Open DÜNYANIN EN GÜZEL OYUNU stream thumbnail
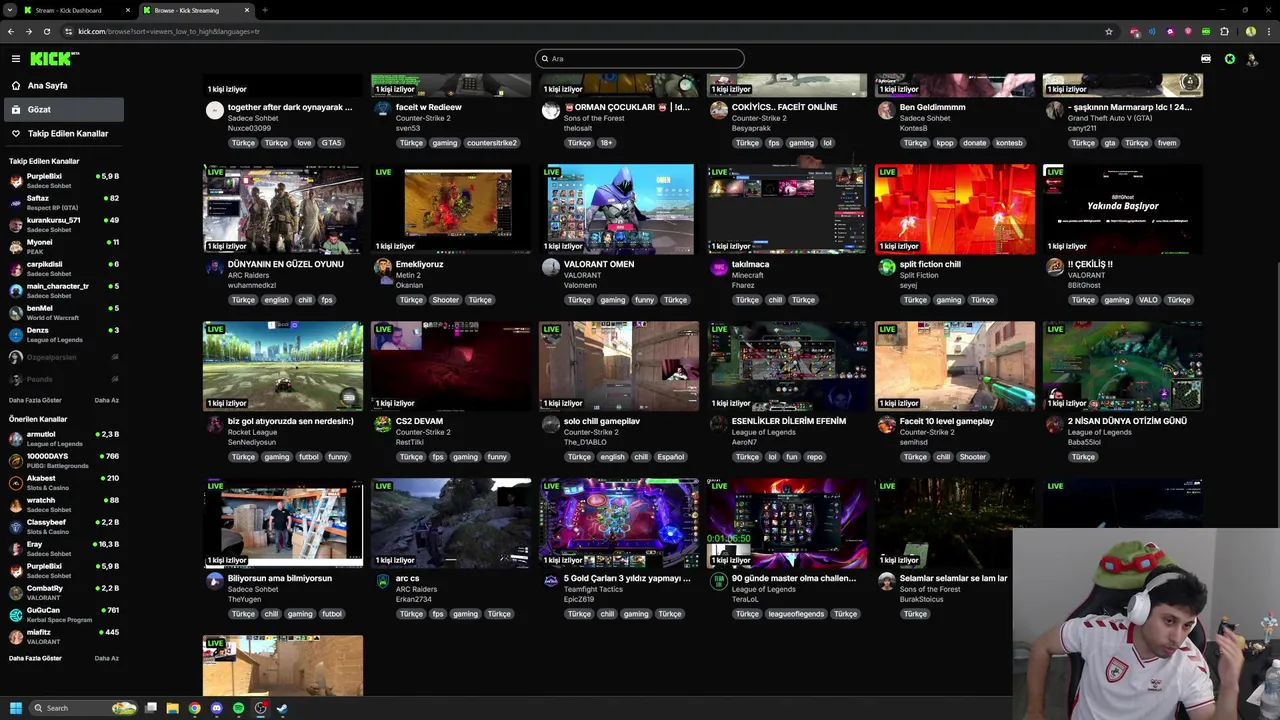The height and width of the screenshot is (720, 1280). click(283, 209)
